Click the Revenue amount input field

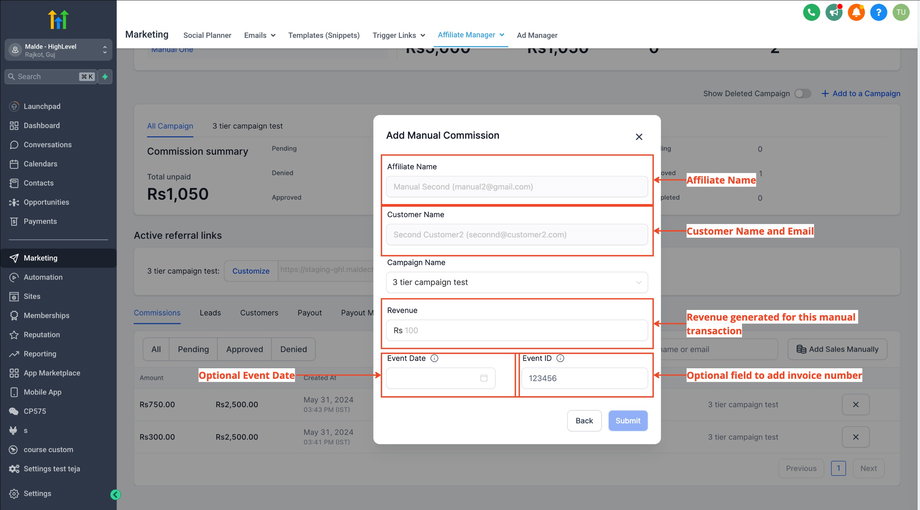[522, 330]
